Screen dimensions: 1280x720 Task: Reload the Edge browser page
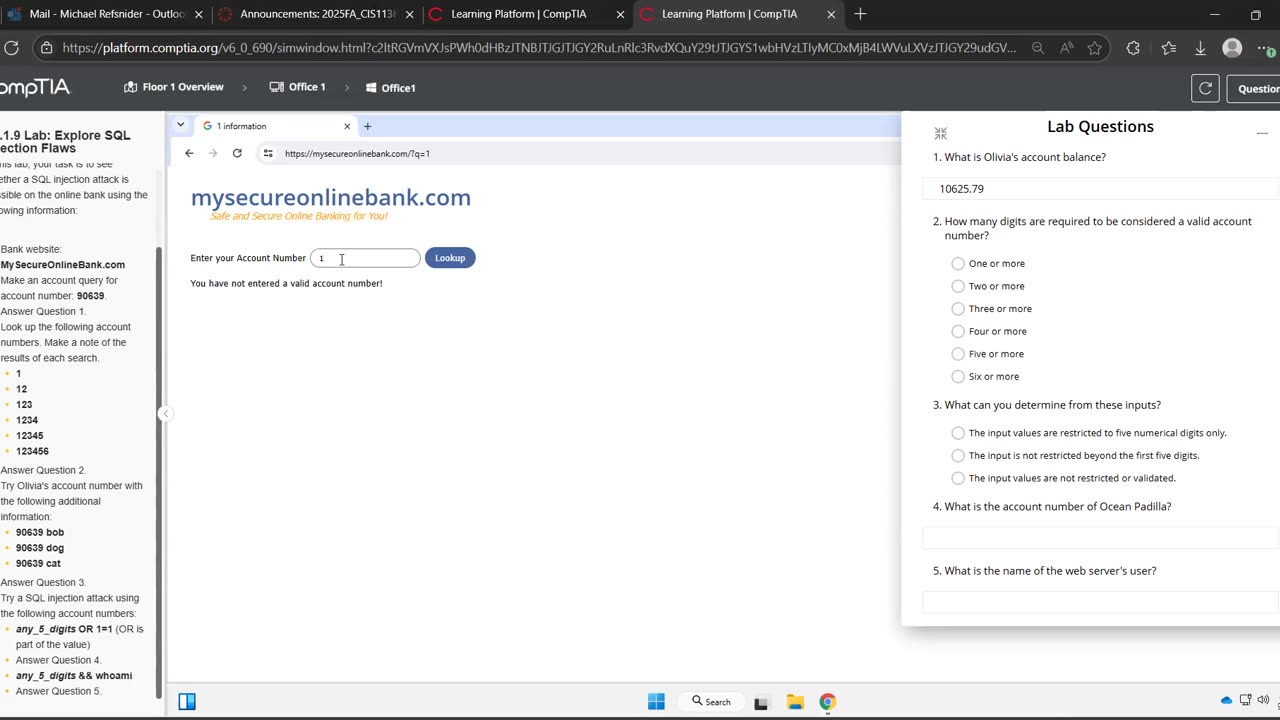click(x=12, y=48)
